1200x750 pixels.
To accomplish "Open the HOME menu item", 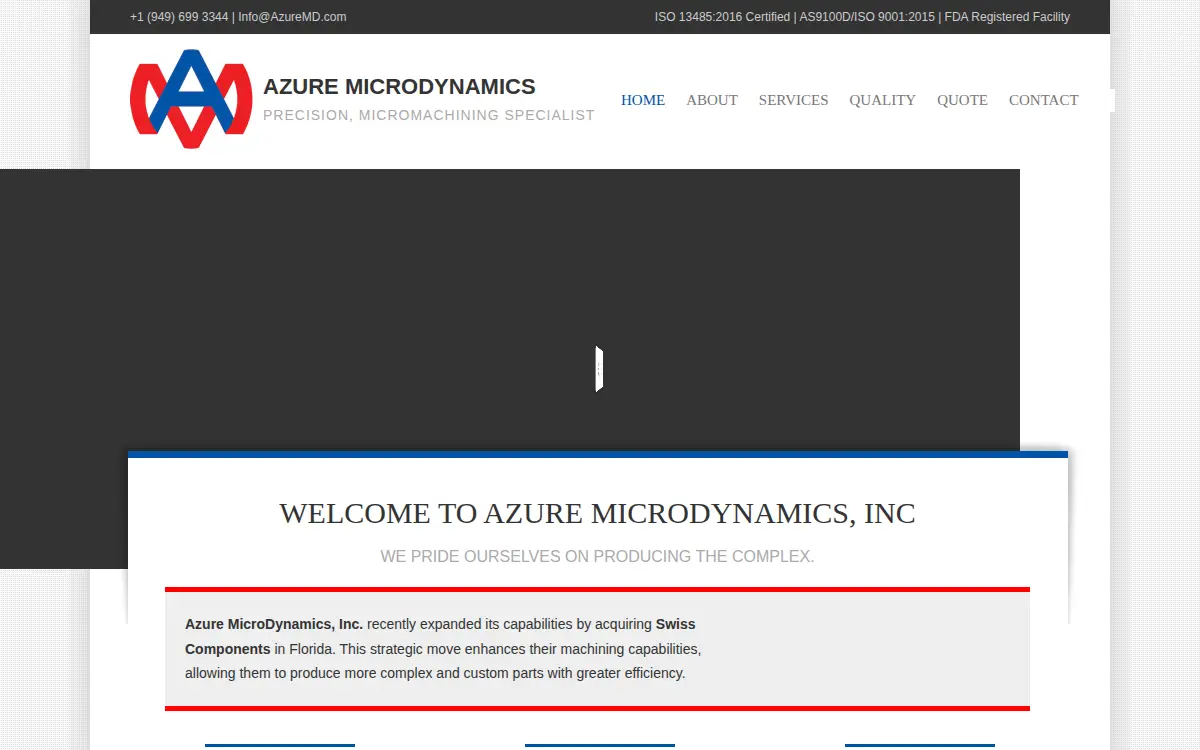I will click(643, 100).
